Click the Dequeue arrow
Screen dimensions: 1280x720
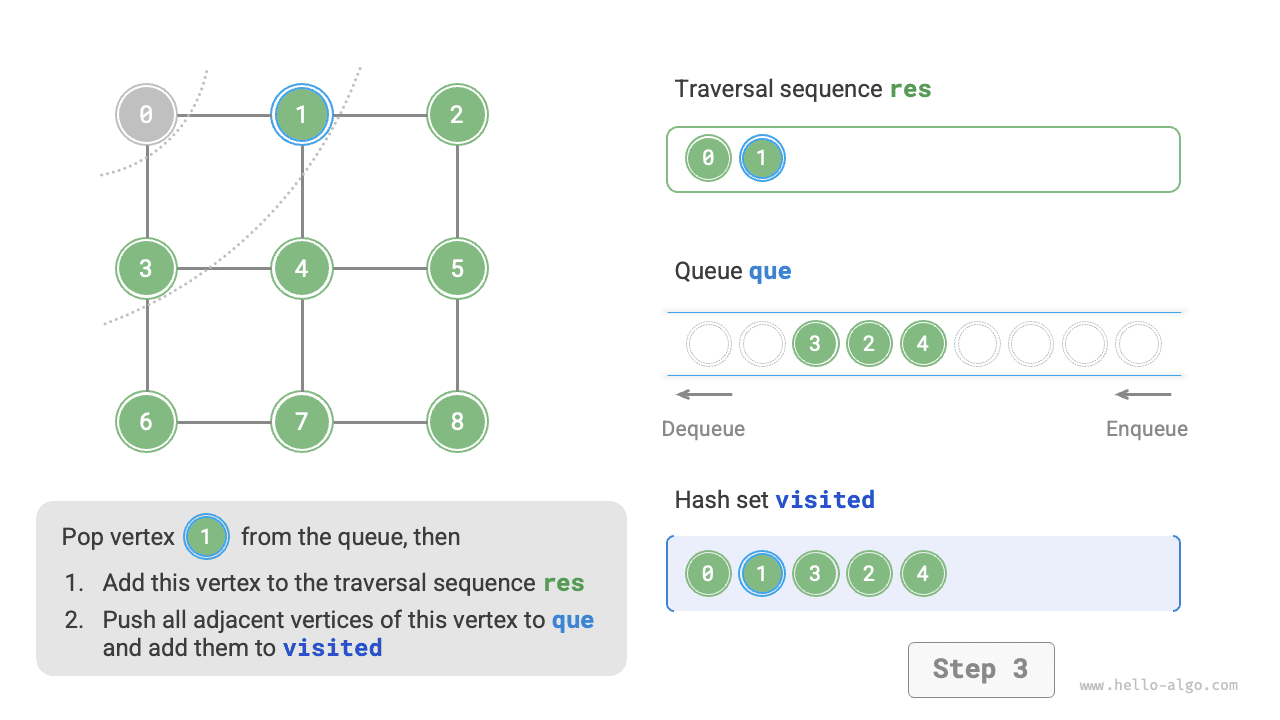tap(704, 394)
